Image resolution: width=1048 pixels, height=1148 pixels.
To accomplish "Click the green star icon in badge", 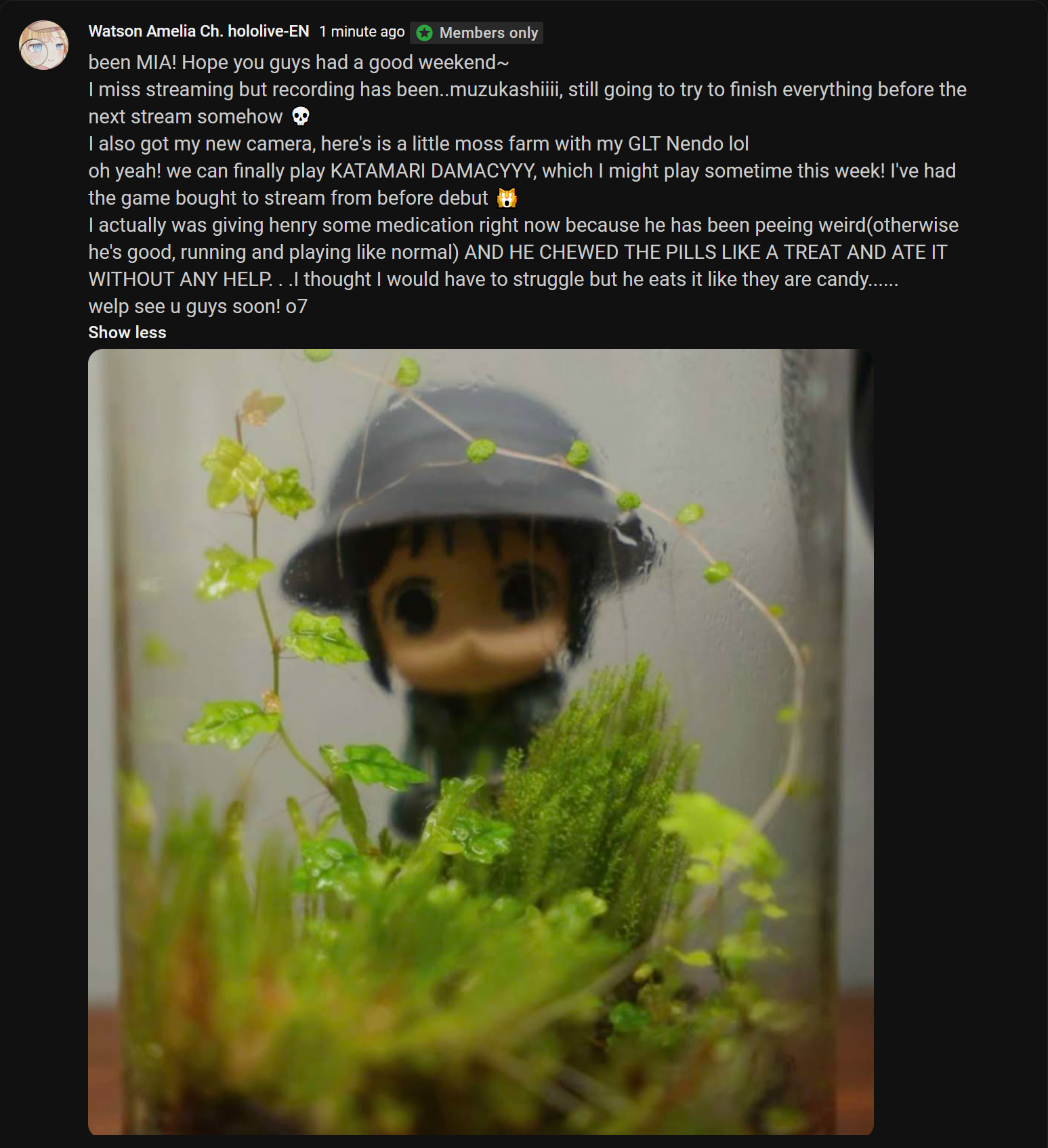I will [424, 33].
